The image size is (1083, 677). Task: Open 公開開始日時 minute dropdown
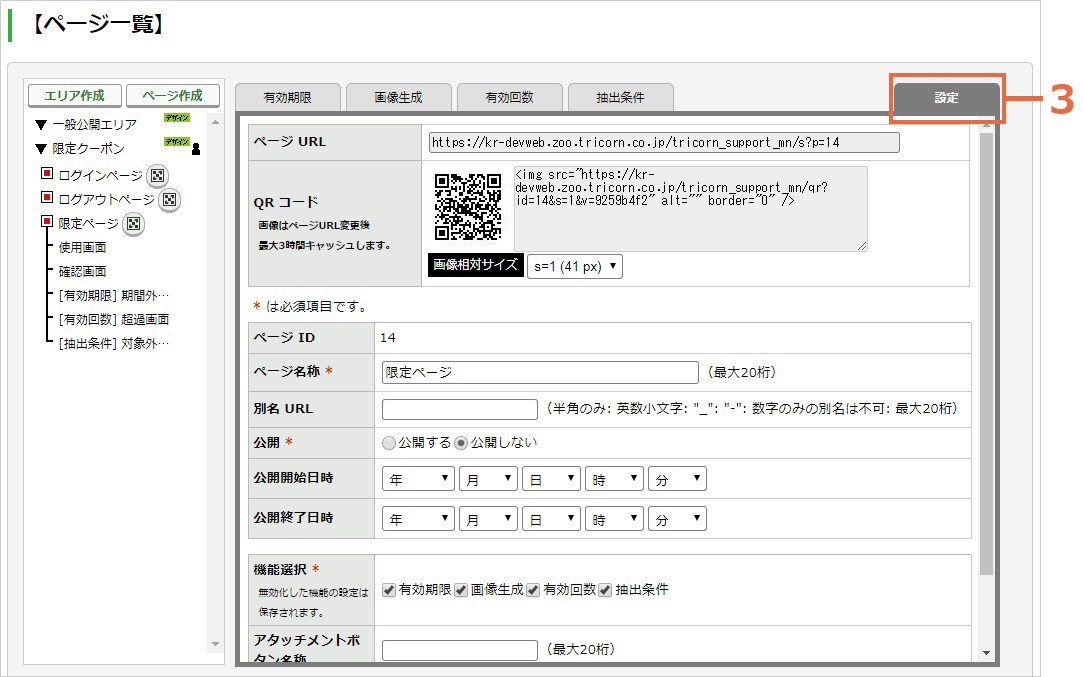(677, 479)
